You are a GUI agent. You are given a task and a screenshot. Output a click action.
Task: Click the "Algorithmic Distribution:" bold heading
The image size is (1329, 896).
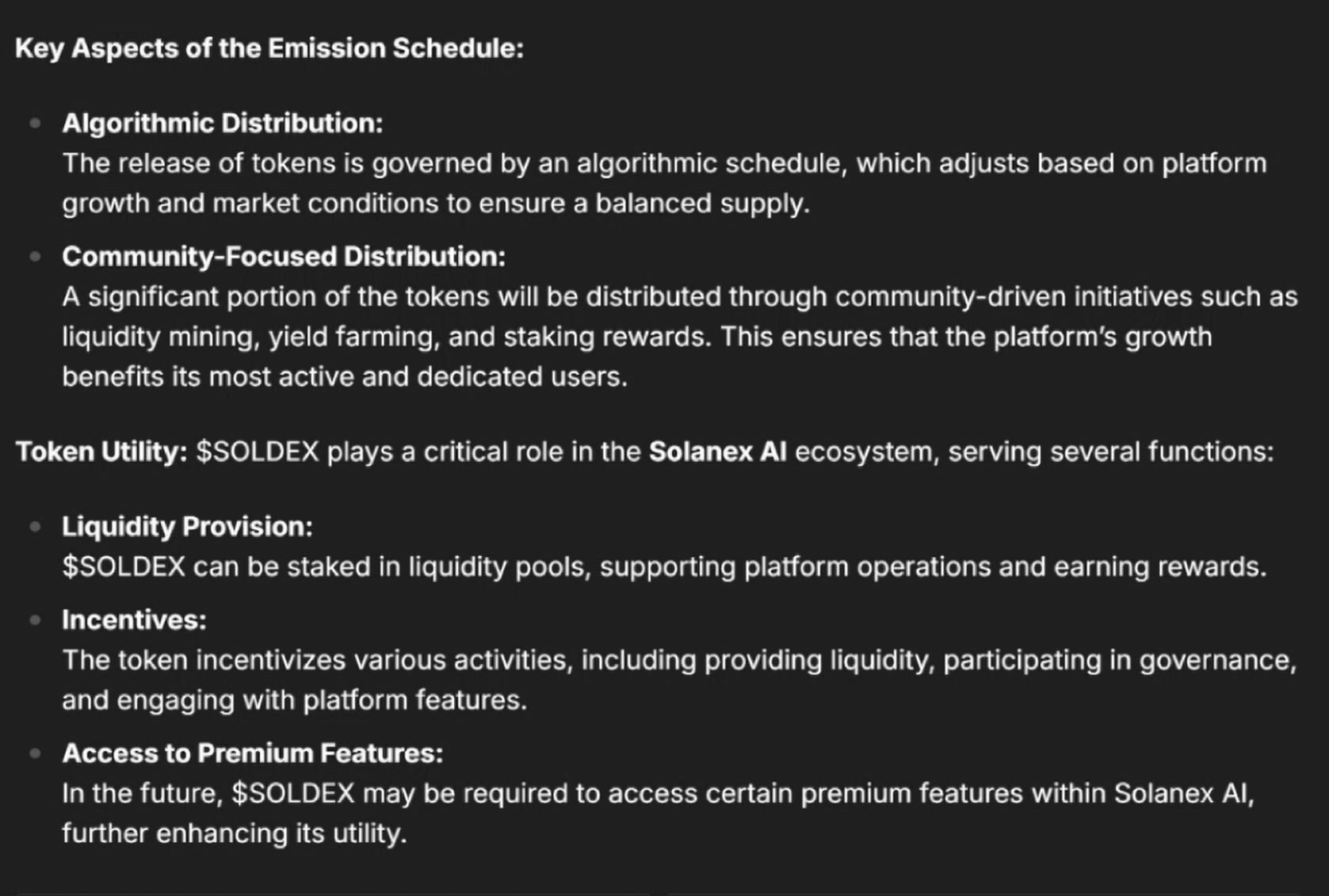pyautogui.click(x=222, y=123)
